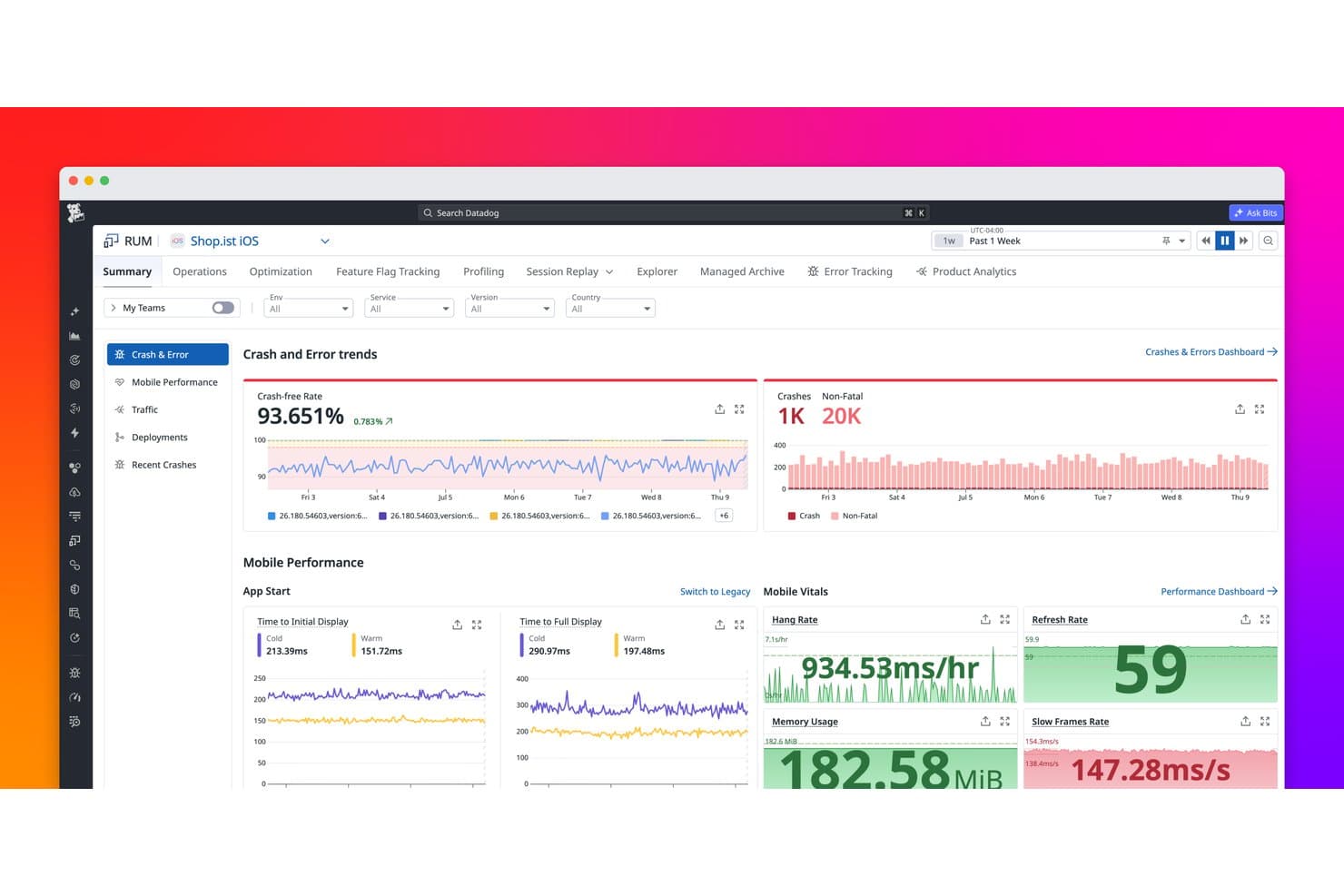The width and height of the screenshot is (1344, 896).
Task: Click the shield icon in dark sidebar
Action: click(75, 589)
